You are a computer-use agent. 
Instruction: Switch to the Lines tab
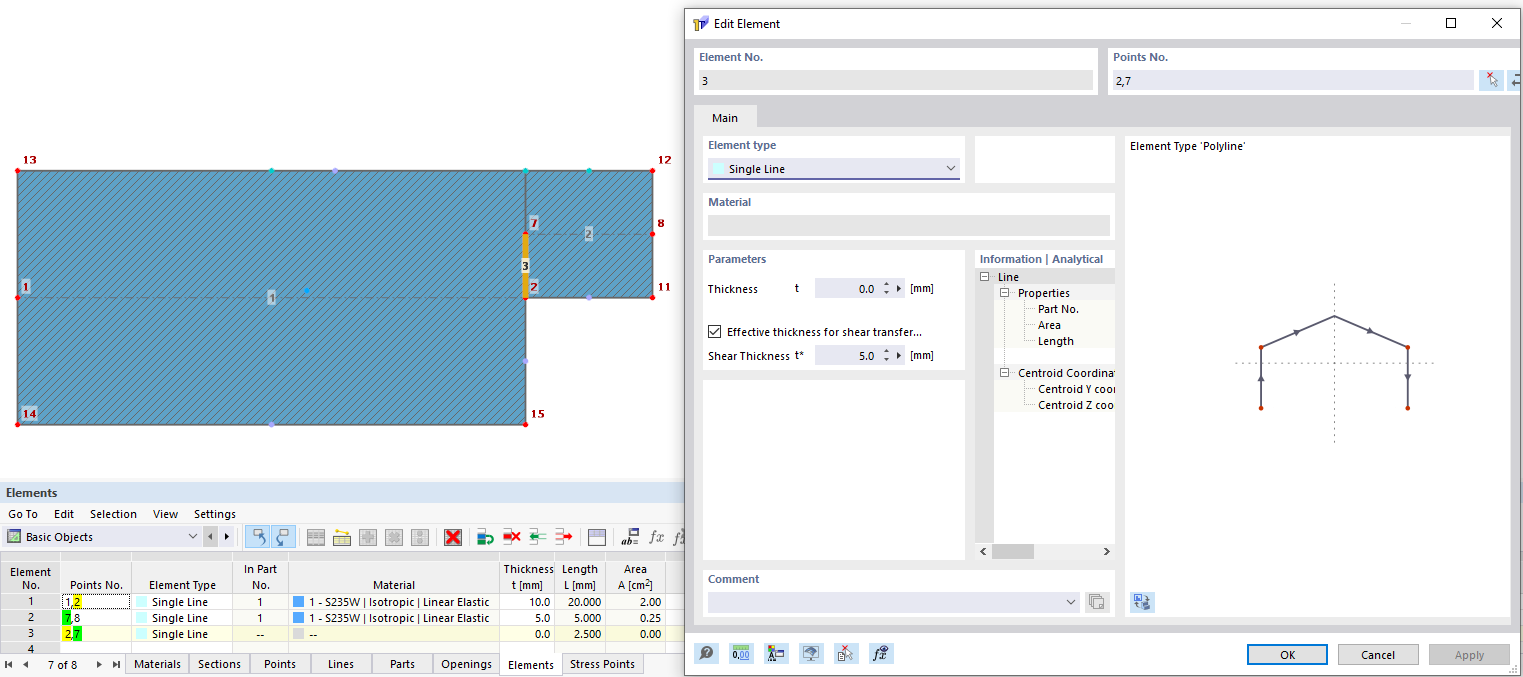click(341, 664)
